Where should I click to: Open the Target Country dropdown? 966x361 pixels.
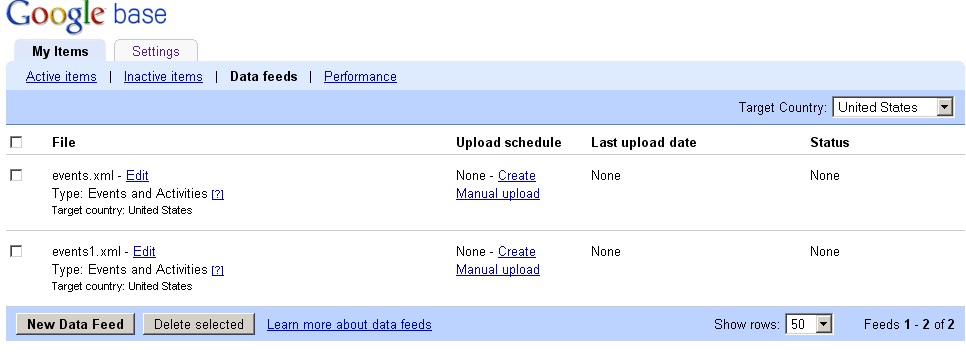(893, 107)
